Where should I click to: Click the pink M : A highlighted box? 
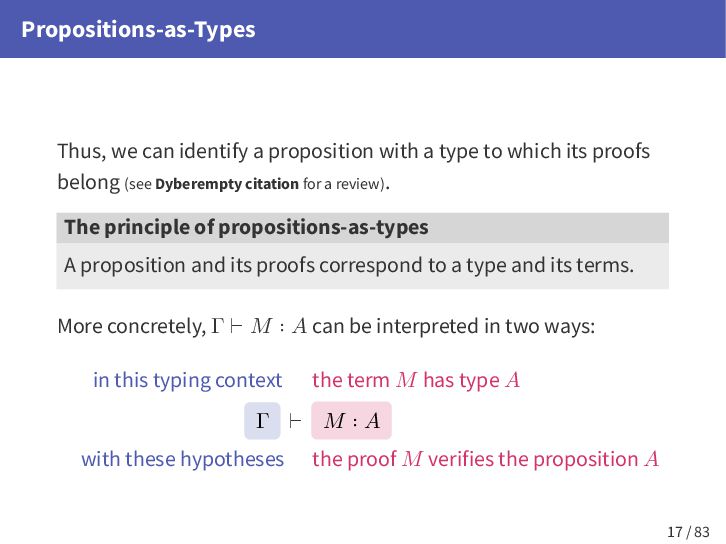coord(351,421)
